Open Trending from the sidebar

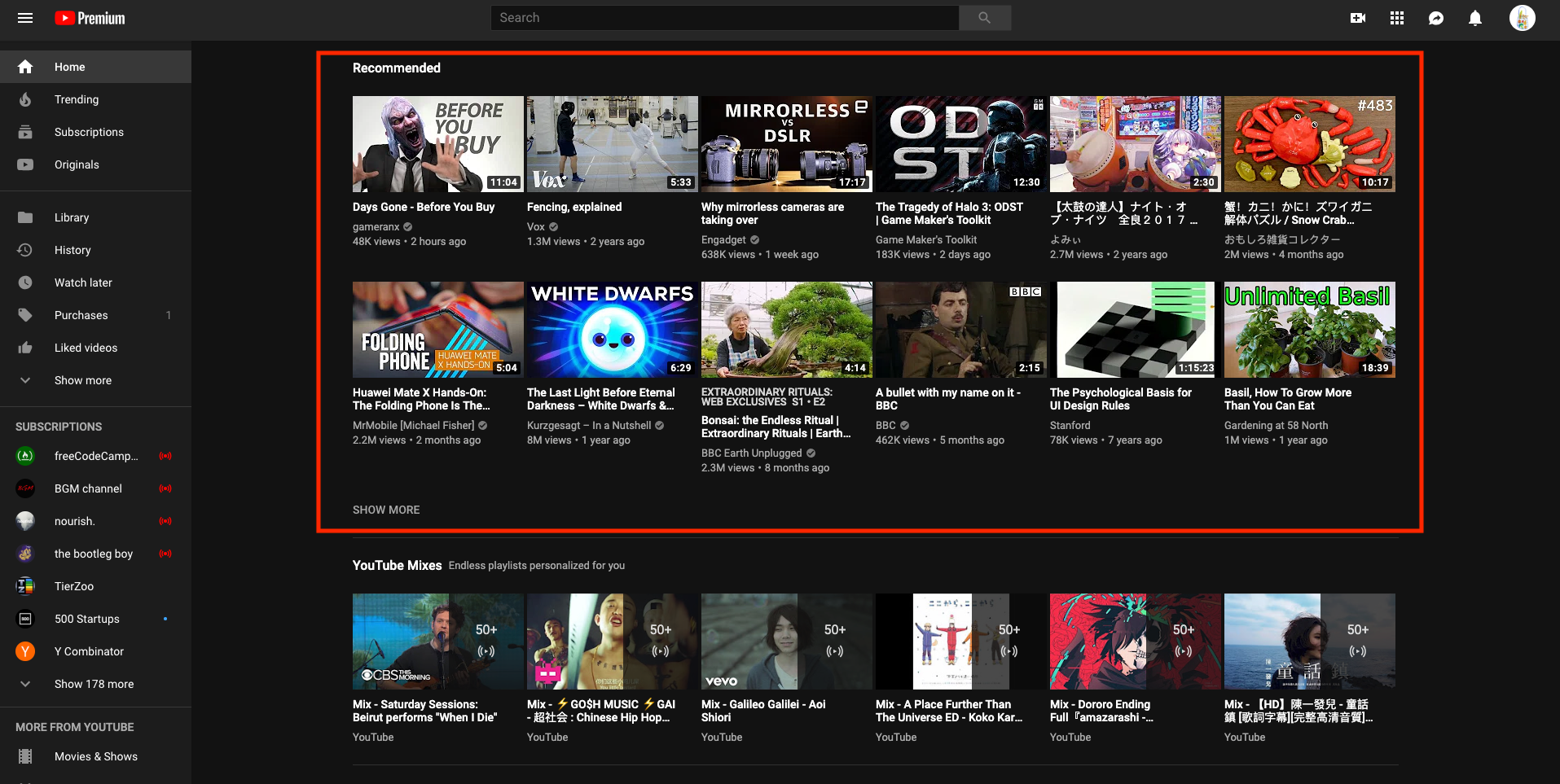(95, 99)
